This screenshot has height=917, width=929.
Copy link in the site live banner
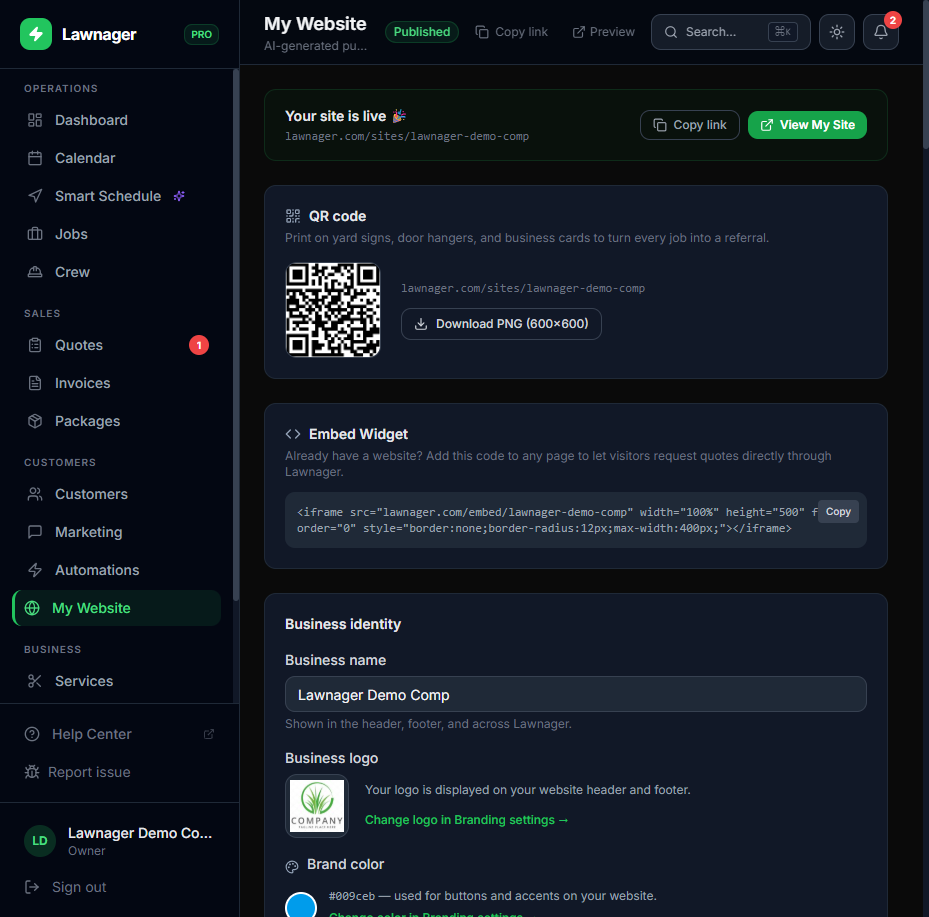(690, 125)
